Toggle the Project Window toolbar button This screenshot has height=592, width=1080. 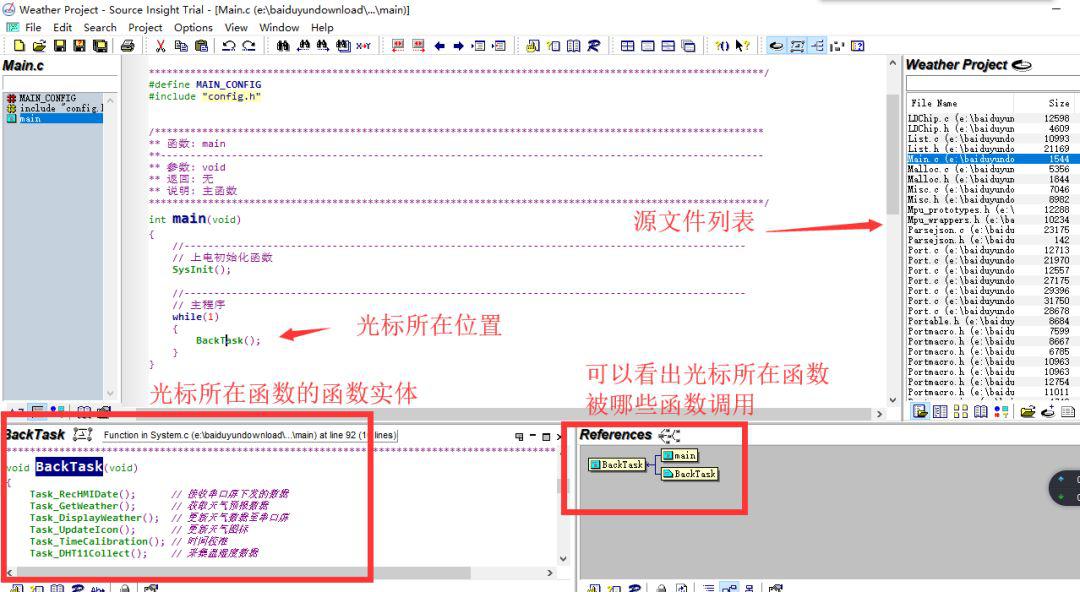(776, 46)
